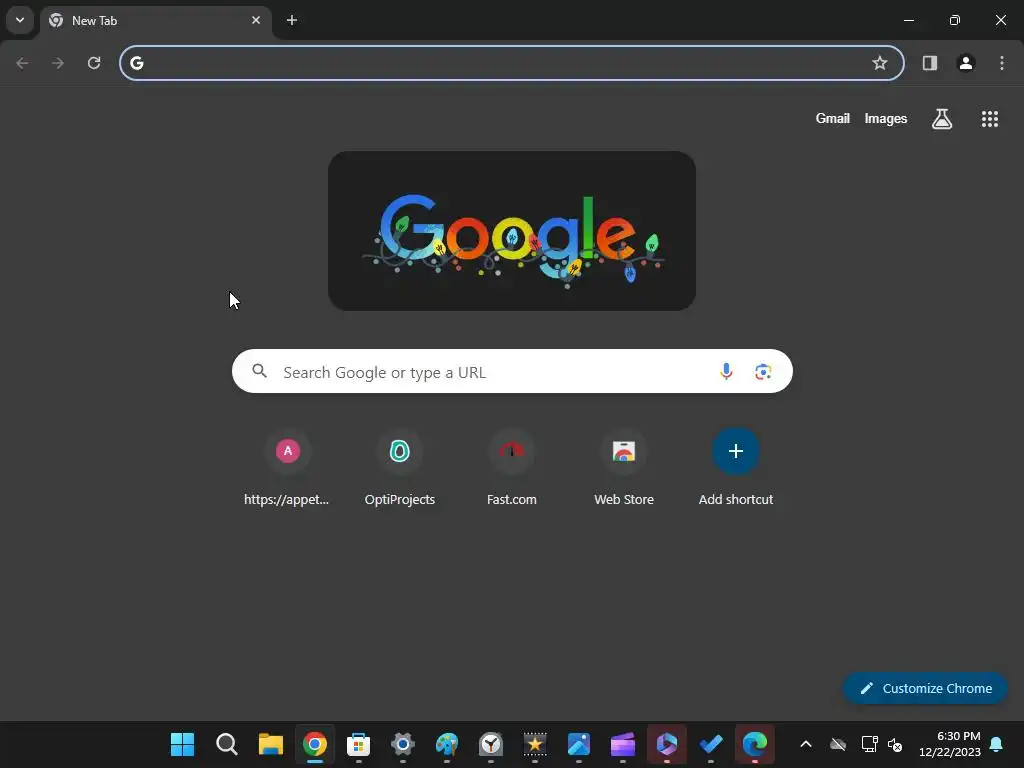Screen dimensions: 1024x768
Task: Close the New Tab tab
Action: tap(256, 20)
